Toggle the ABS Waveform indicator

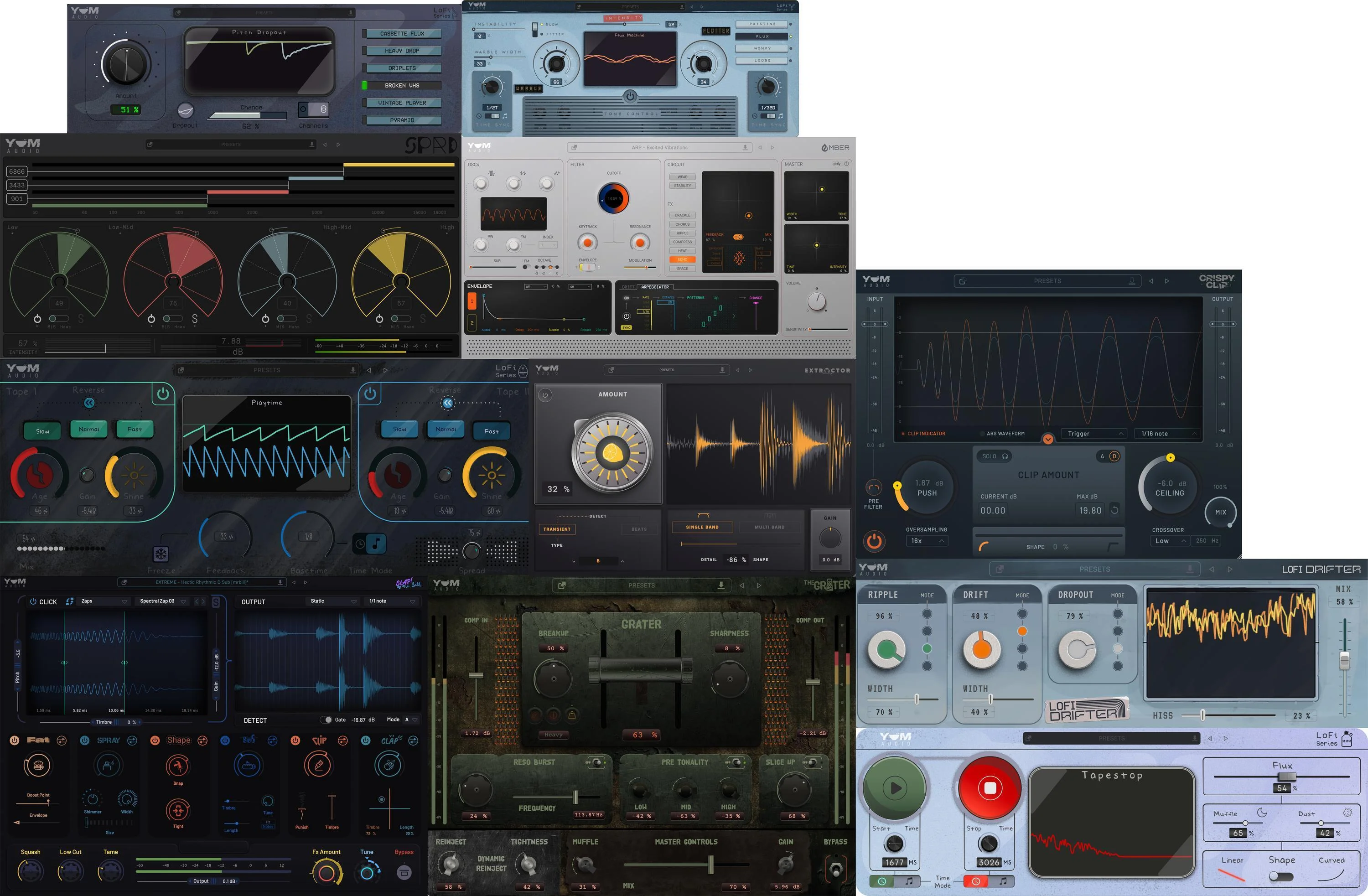coord(1002,433)
